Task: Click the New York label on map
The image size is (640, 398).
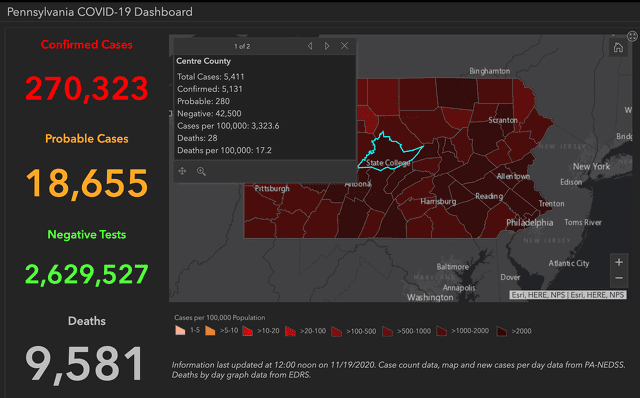Action: [591, 167]
